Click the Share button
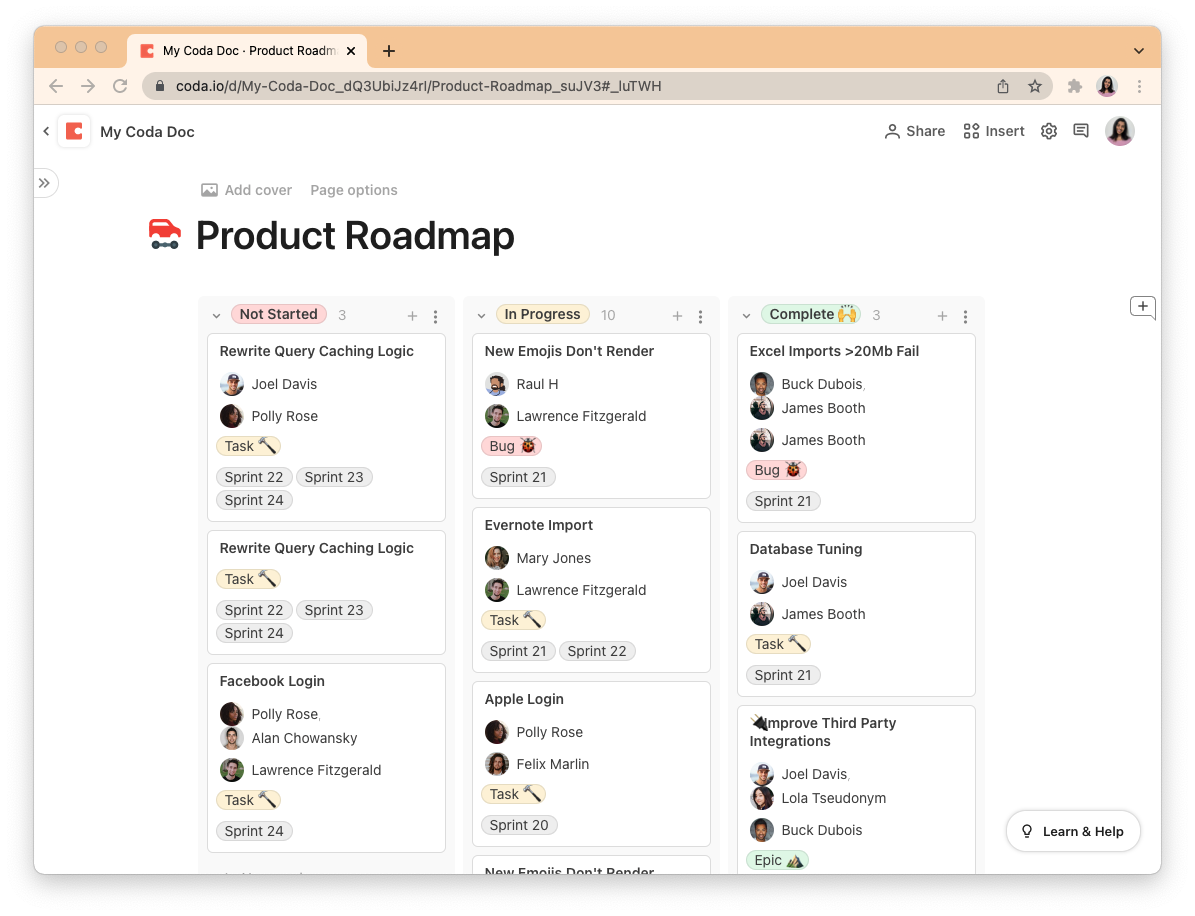The height and width of the screenshot is (916, 1195). click(915, 131)
